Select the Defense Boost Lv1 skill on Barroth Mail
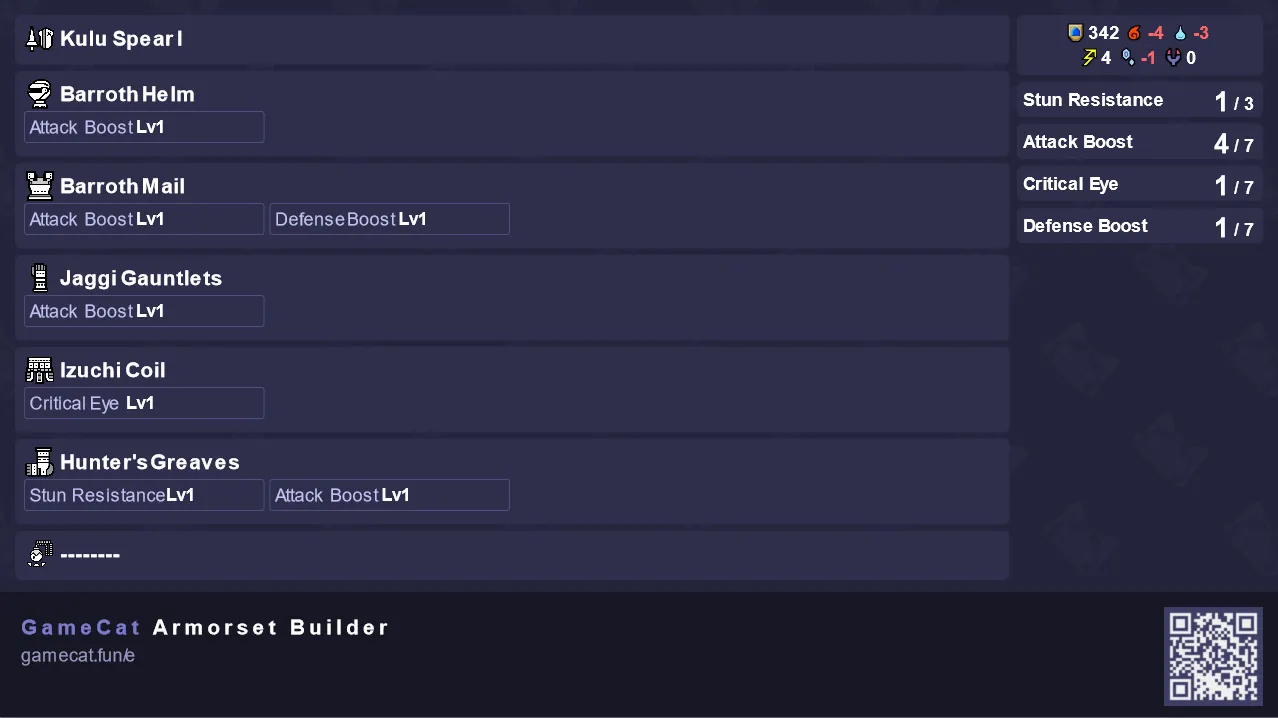The width and height of the screenshot is (1278, 718). tap(389, 219)
